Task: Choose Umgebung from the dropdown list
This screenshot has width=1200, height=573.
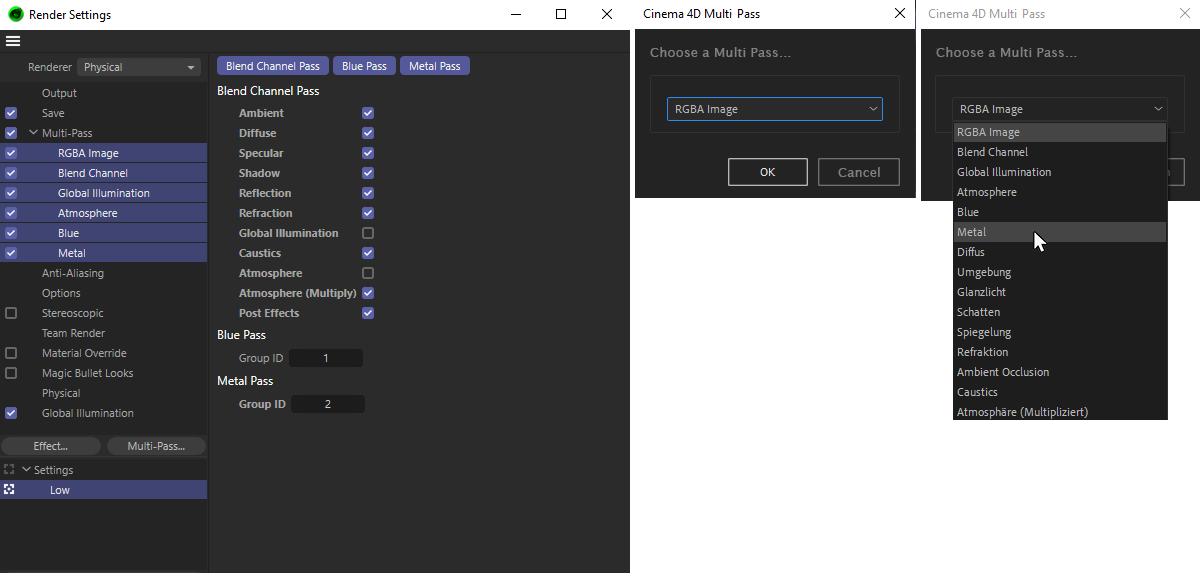Action: click(1060, 272)
